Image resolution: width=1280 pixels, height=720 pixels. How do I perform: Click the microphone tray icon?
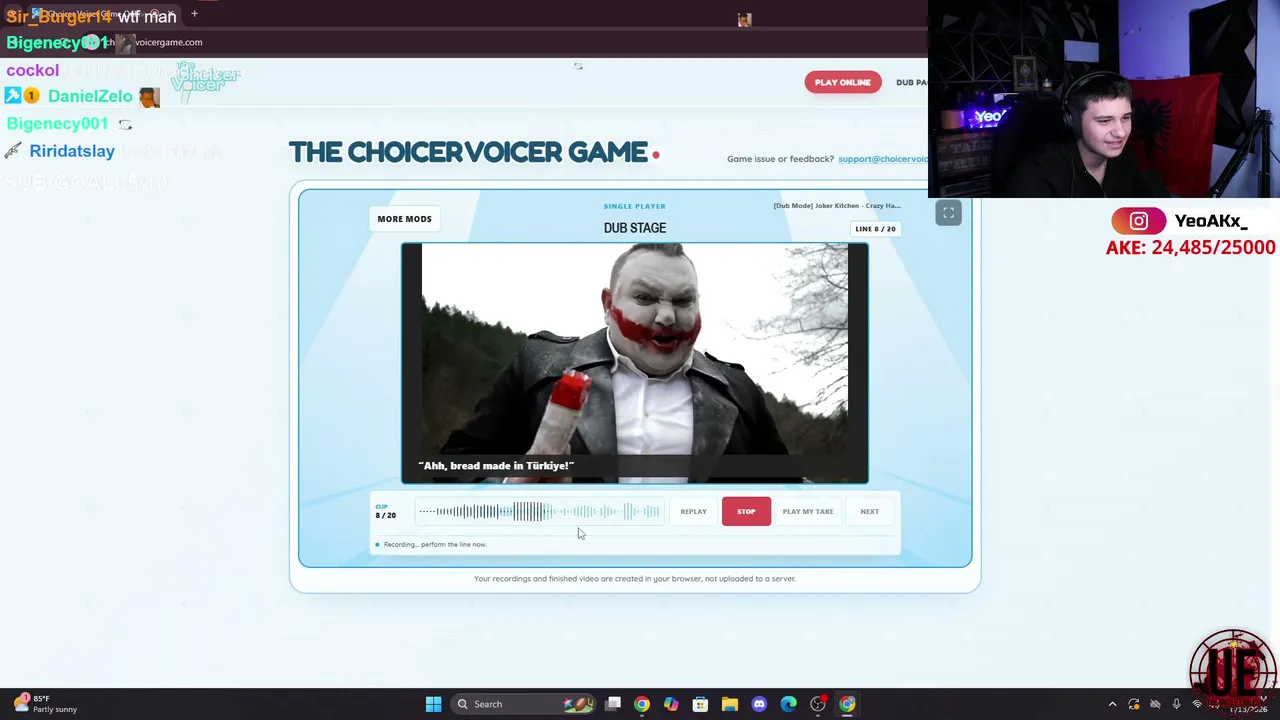pyautogui.click(x=1176, y=704)
